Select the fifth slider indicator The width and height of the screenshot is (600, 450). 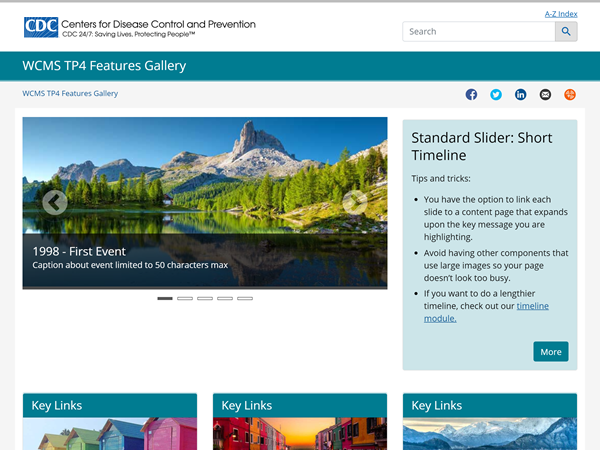(245, 298)
